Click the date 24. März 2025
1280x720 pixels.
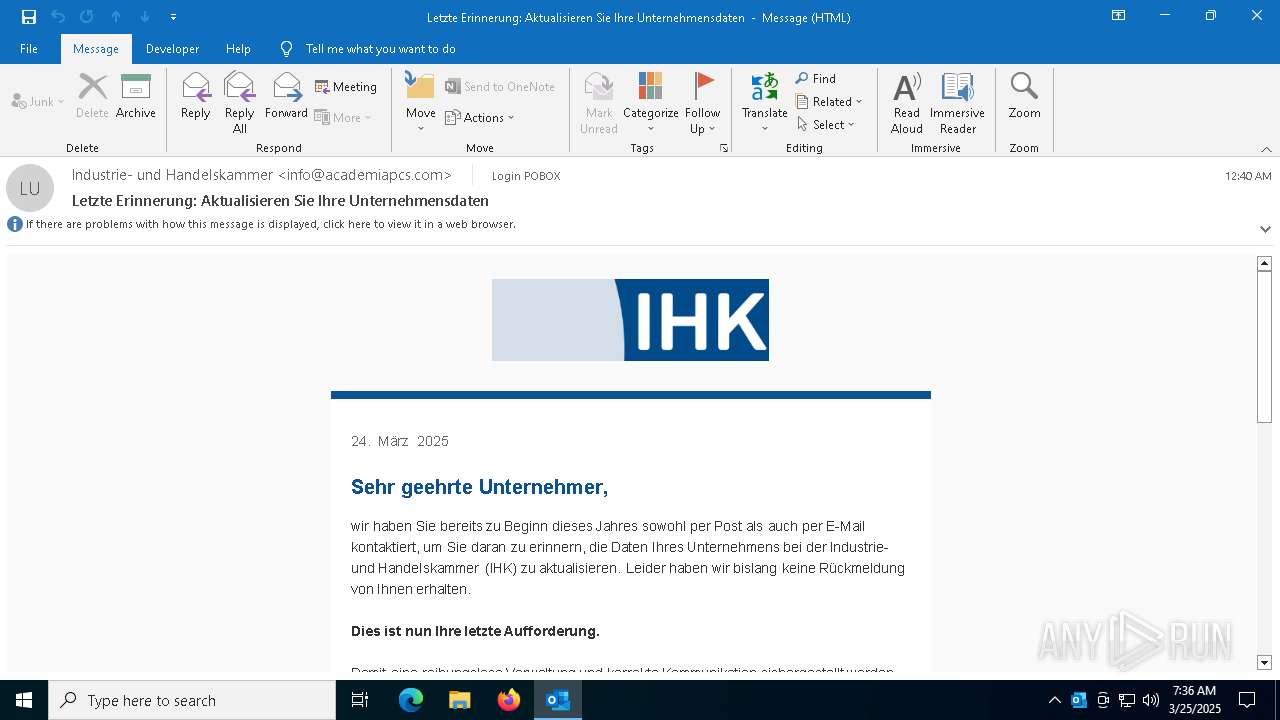[x=400, y=441]
